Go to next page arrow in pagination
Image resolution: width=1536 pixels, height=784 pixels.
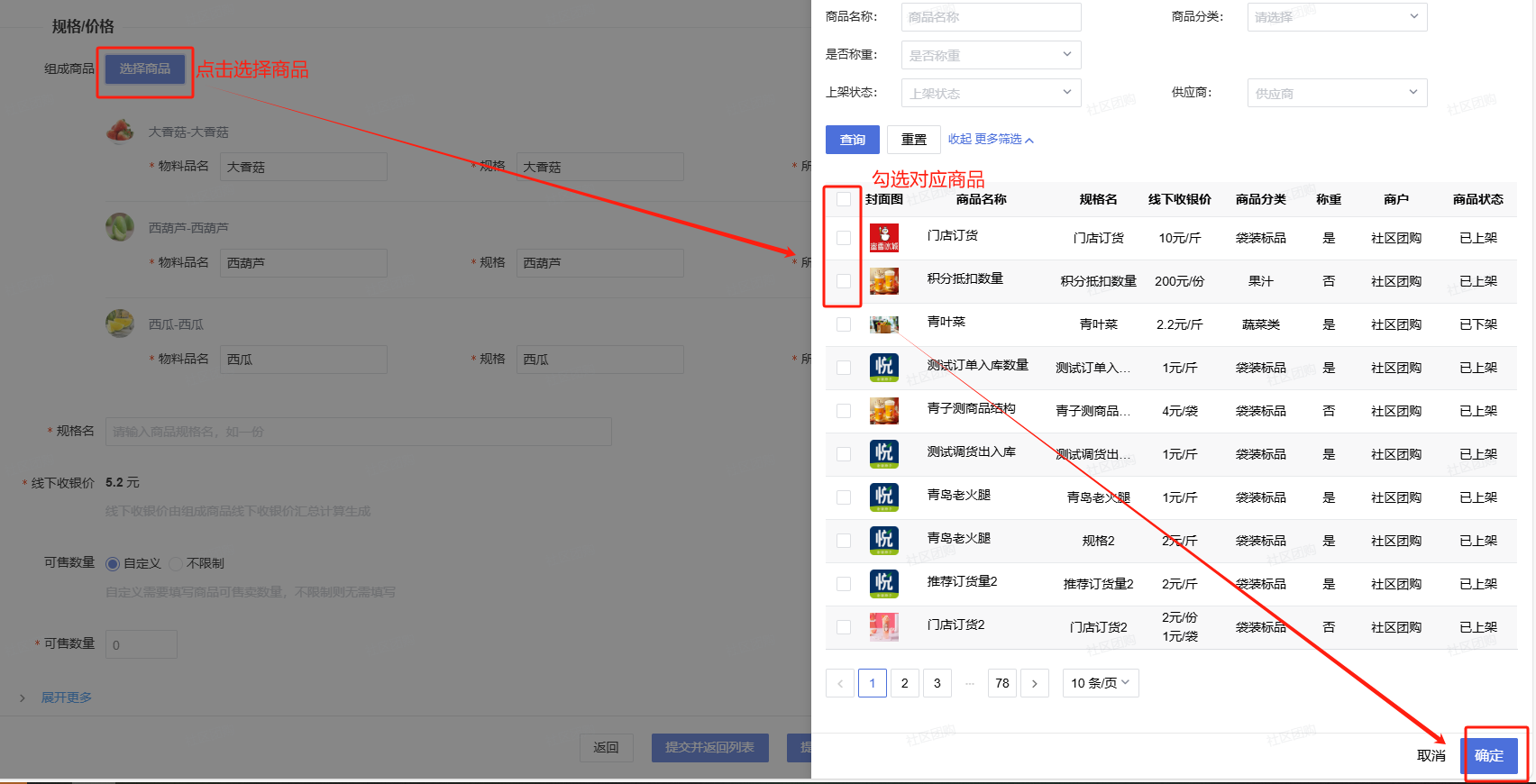tap(1034, 683)
